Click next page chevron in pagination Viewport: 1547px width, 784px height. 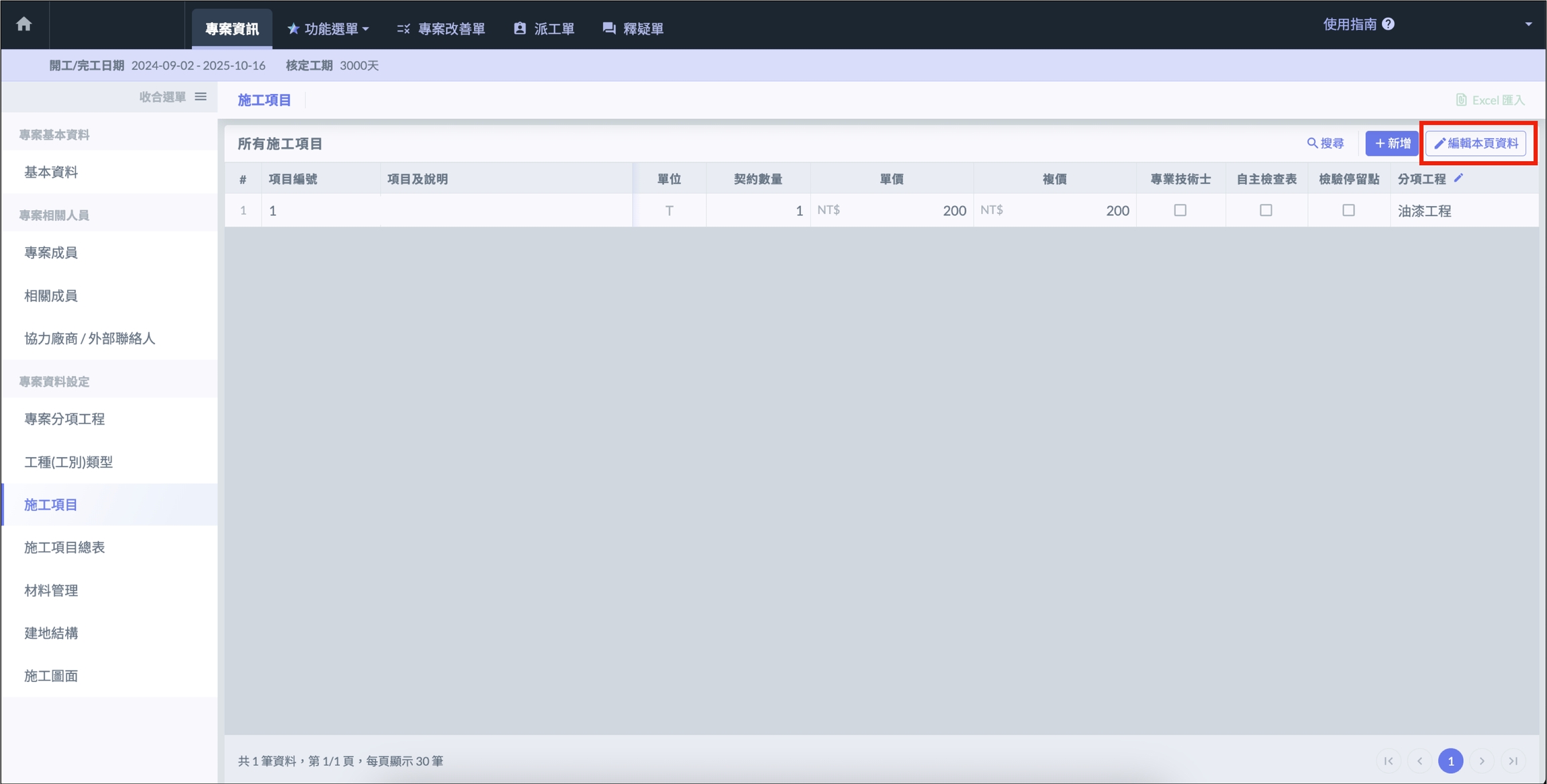coord(1482,761)
